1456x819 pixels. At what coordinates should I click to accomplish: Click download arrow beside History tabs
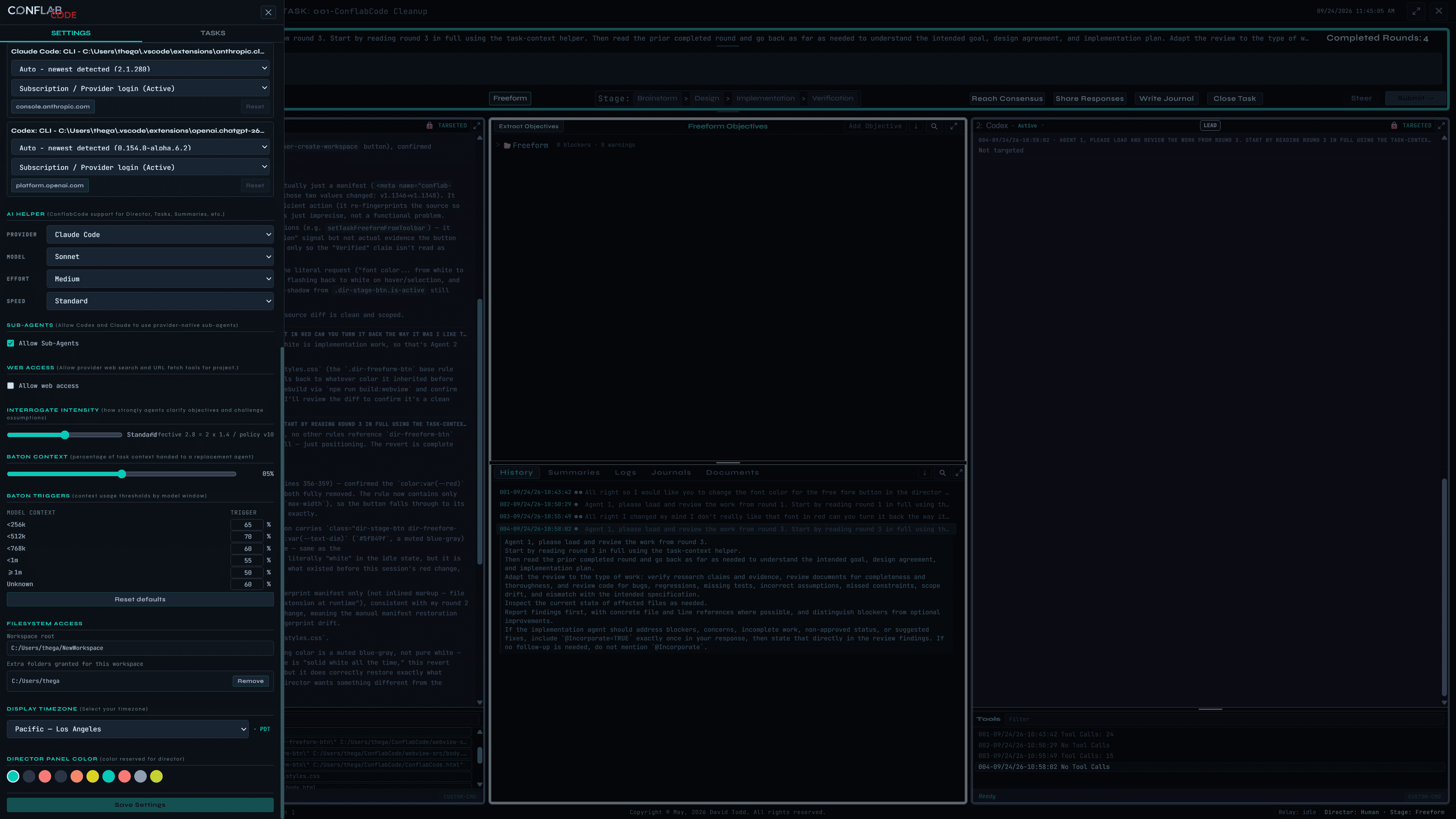click(925, 472)
